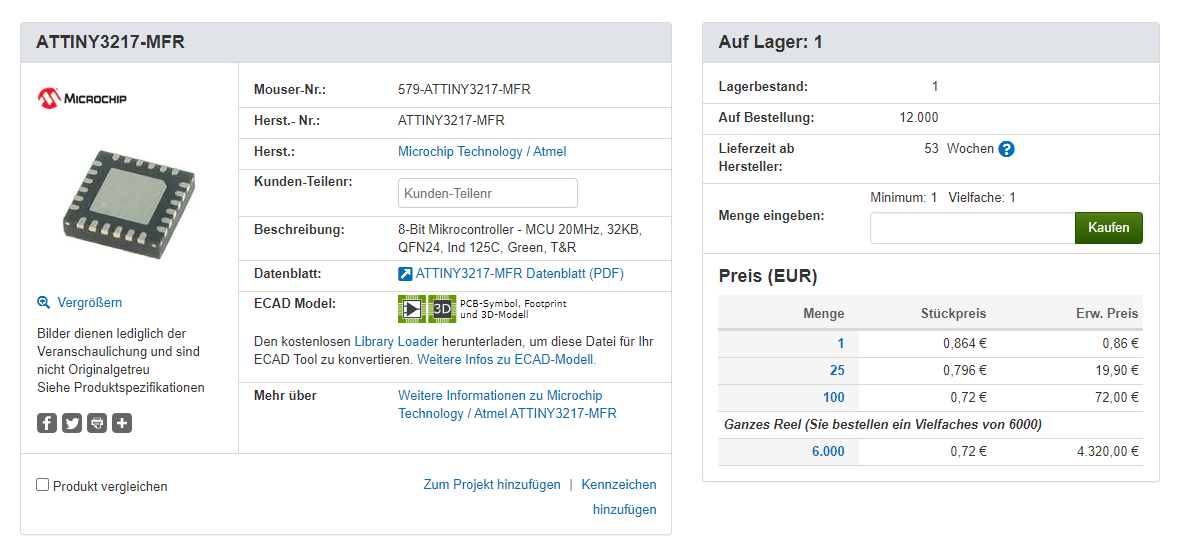Click the ATTINY3217-MFR panel heading

tap(110, 43)
